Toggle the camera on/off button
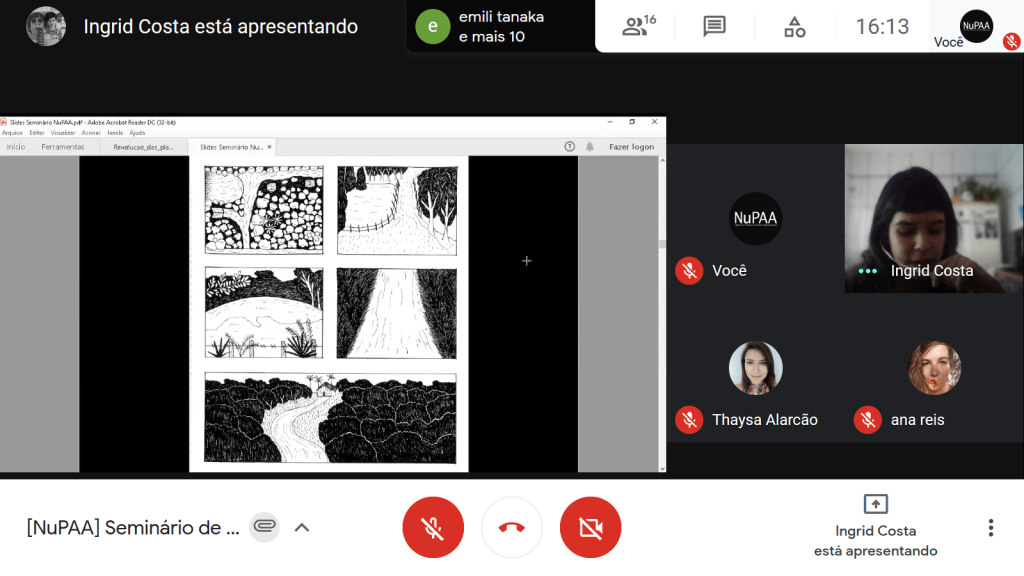The width and height of the screenshot is (1024, 576). [x=590, y=527]
